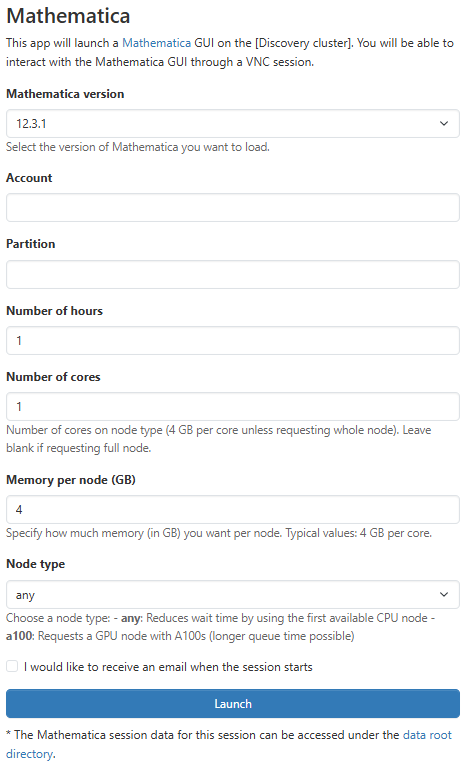This screenshot has height=761, width=462.
Task: Click the Memory per node (GB) field
Action: pos(232,509)
